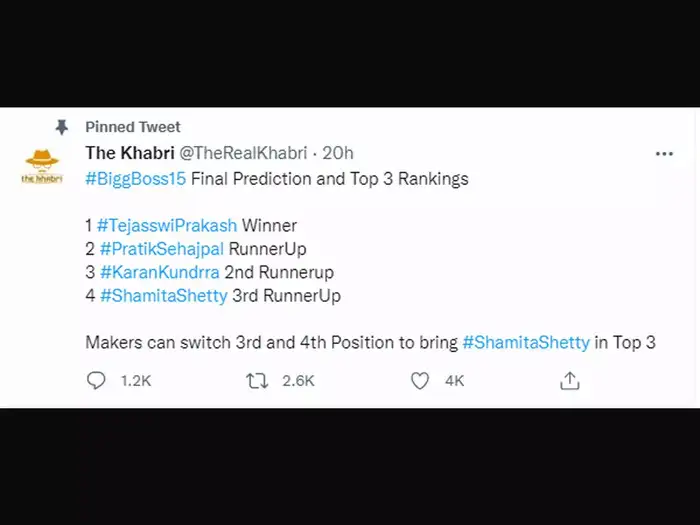Screen dimensions: 700x525
Task: Open The Khabri profile avatar
Action: pos(42,165)
